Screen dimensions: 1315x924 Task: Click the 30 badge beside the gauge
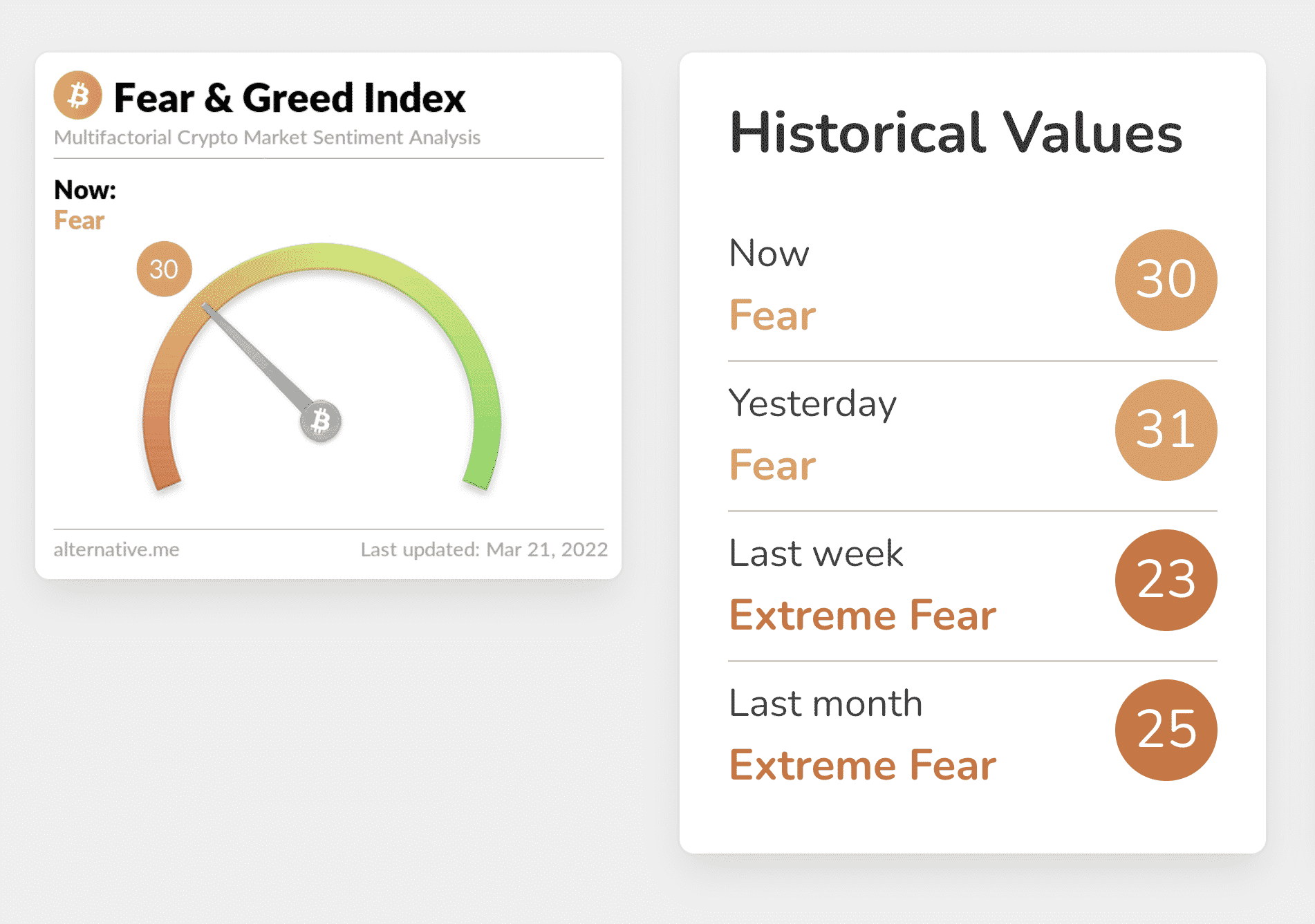(x=164, y=269)
